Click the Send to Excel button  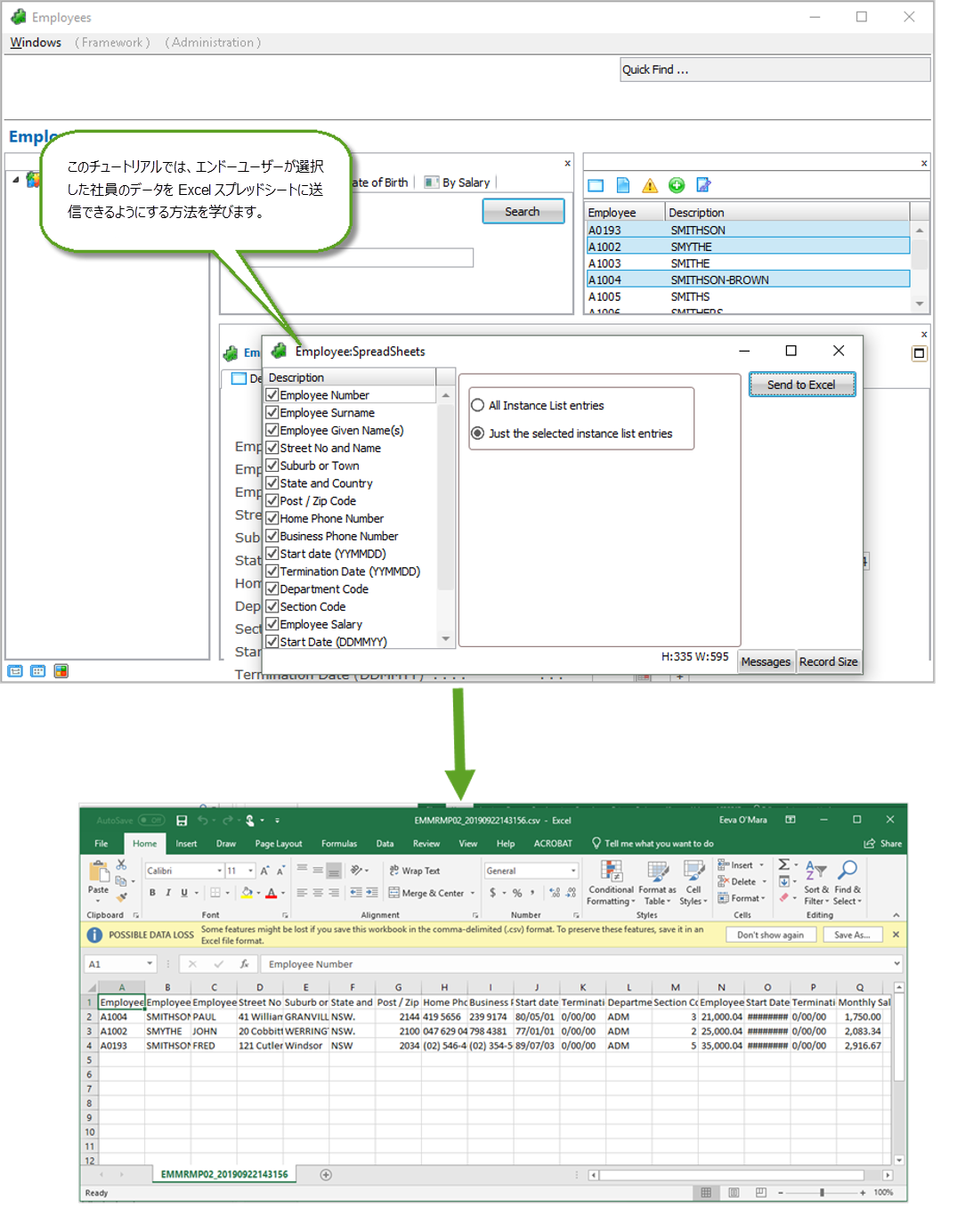(x=801, y=385)
